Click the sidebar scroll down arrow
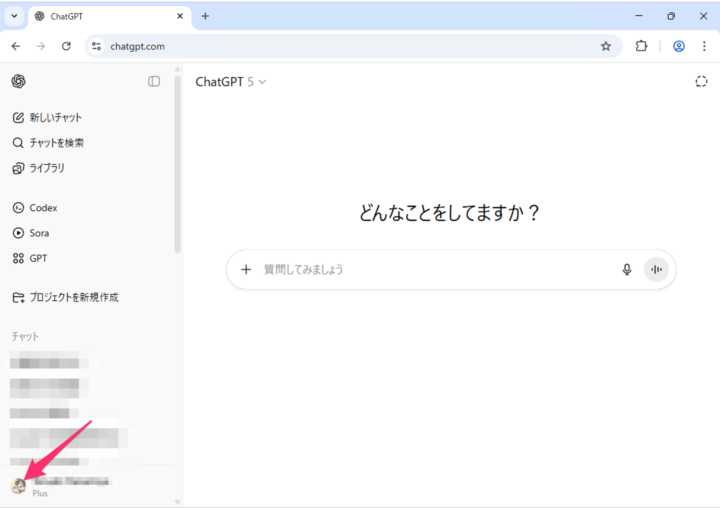This screenshot has height=508, width=720. [177, 502]
